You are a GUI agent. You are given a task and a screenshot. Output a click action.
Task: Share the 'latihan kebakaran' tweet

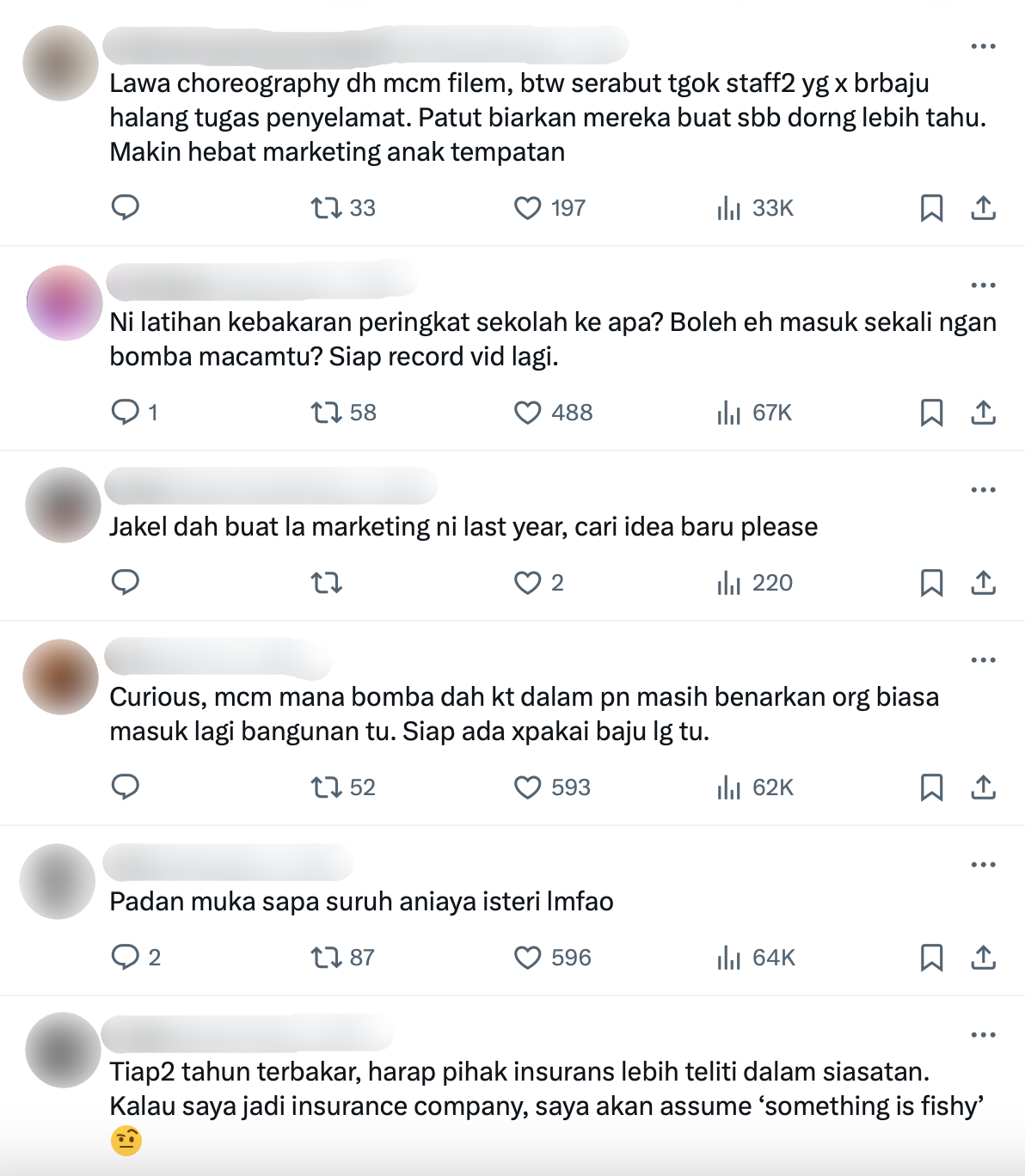pos(983,413)
